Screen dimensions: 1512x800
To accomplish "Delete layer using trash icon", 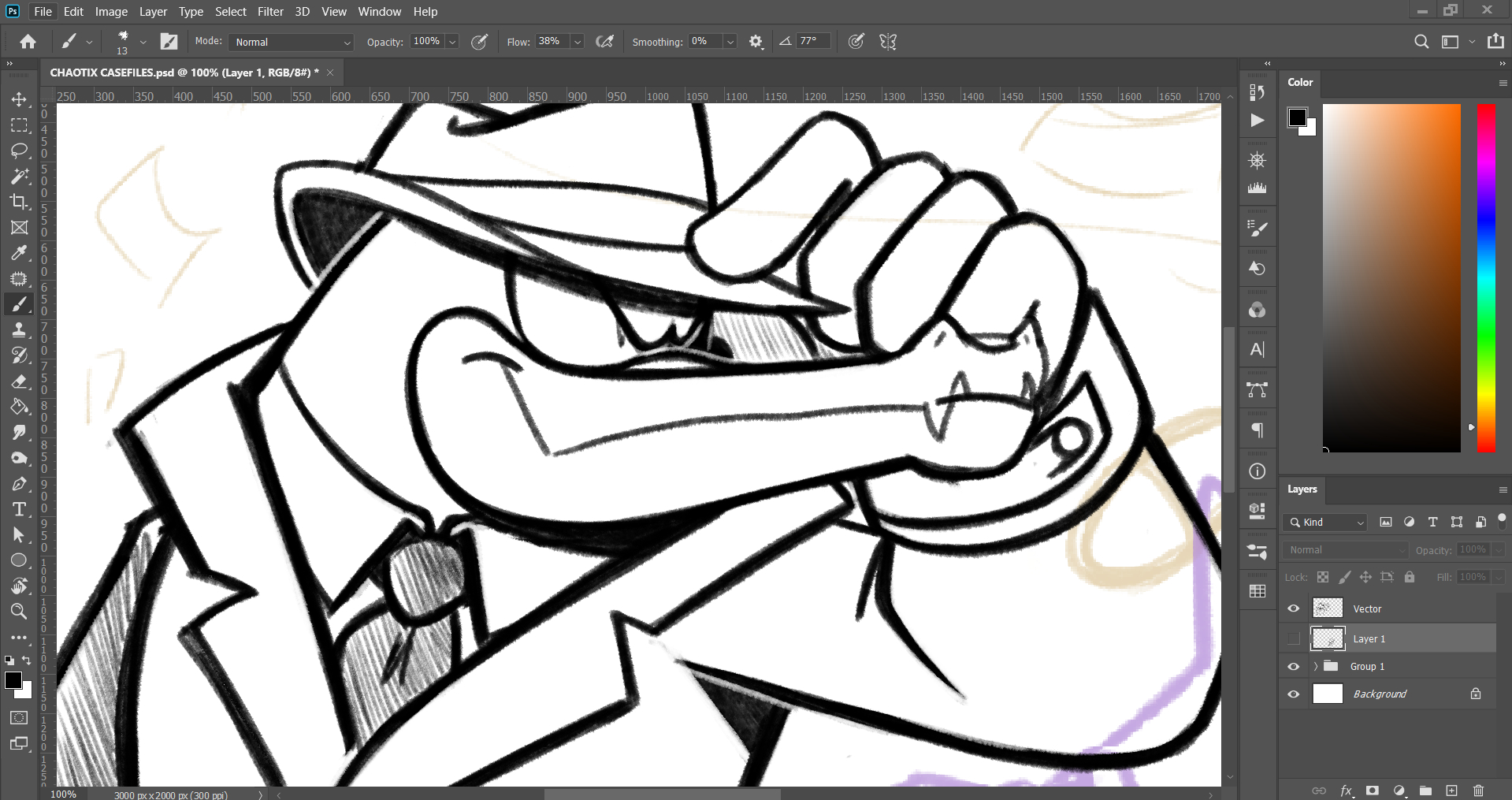I will point(1478,791).
